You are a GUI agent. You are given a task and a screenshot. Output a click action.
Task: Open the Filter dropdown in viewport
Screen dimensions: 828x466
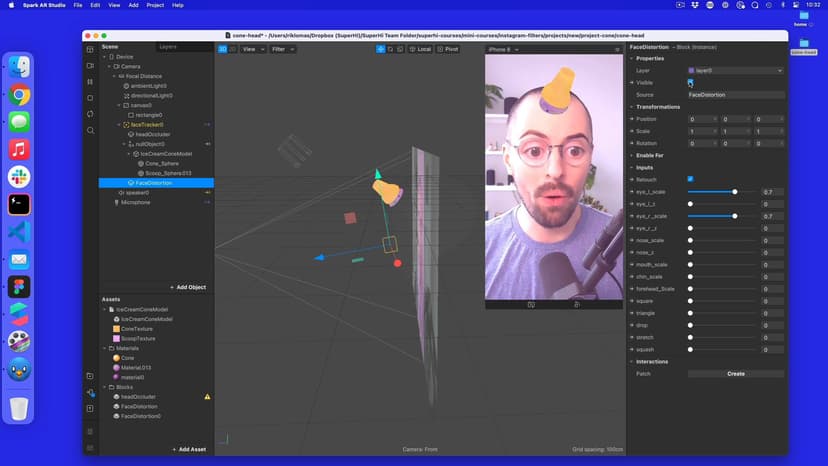coord(283,49)
